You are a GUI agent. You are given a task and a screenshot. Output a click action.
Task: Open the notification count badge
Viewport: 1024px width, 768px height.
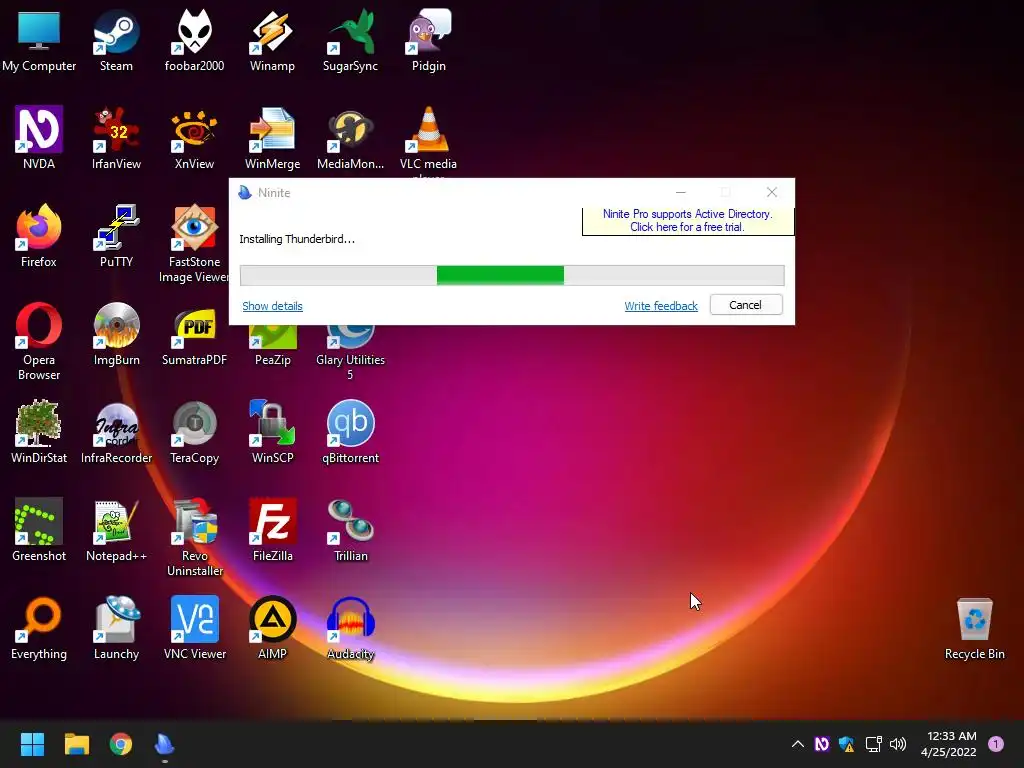(x=996, y=744)
